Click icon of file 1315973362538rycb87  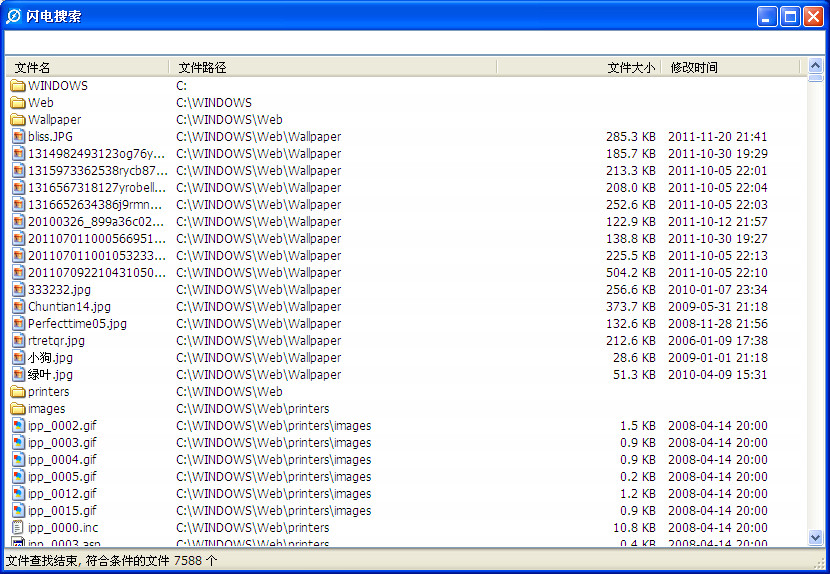19,171
